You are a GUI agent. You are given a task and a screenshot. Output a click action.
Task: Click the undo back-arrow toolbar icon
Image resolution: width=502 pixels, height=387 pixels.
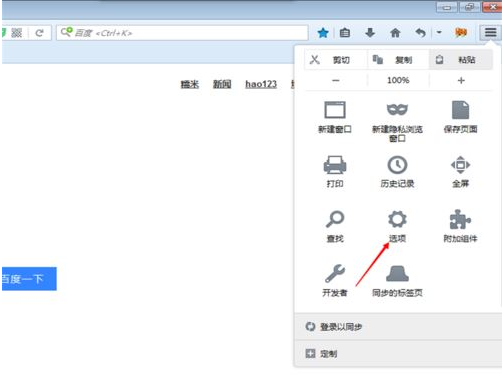pyautogui.click(x=420, y=33)
